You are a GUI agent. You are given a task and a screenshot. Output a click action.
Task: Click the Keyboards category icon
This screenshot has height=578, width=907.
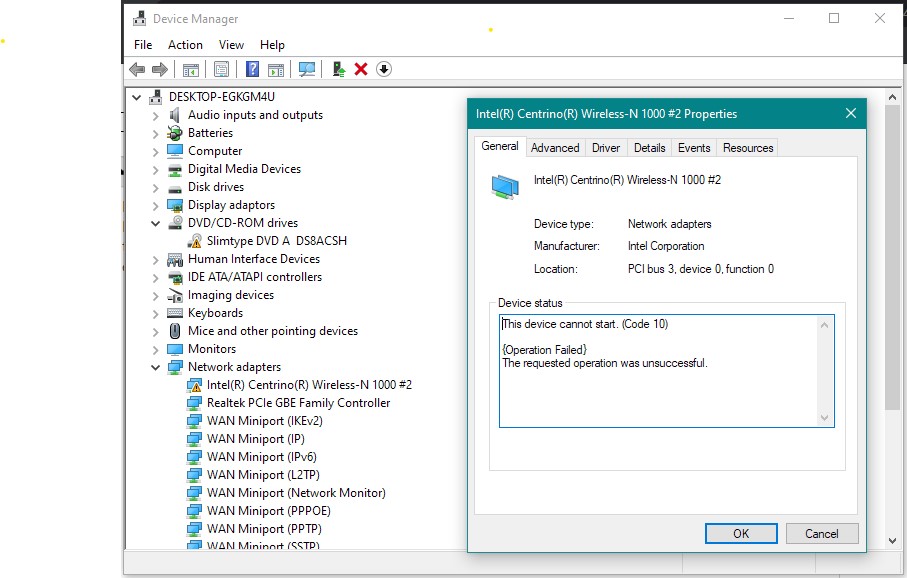pyautogui.click(x=175, y=313)
